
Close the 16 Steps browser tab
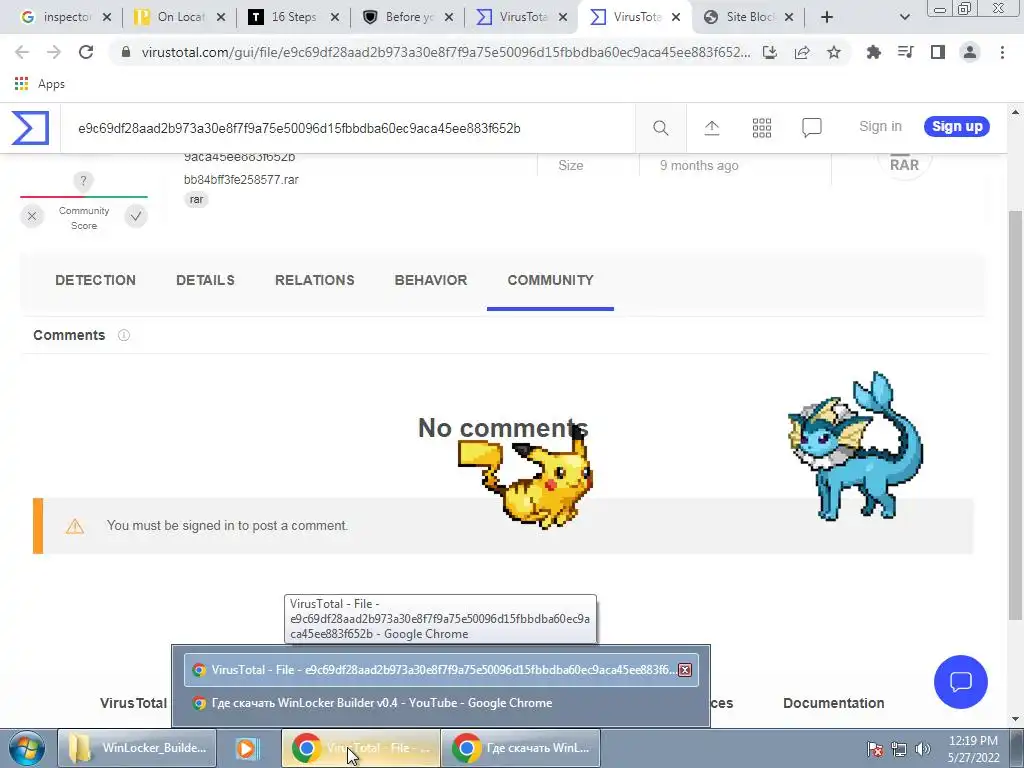click(x=335, y=17)
